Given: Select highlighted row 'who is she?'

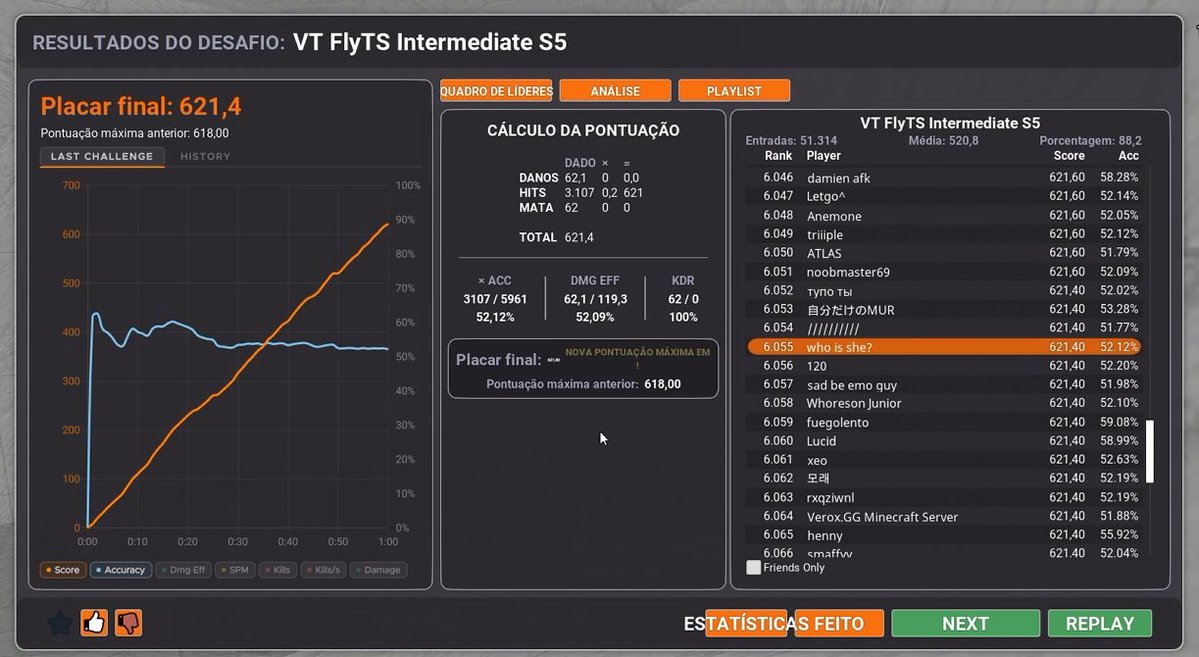Looking at the screenshot, I should point(944,346).
